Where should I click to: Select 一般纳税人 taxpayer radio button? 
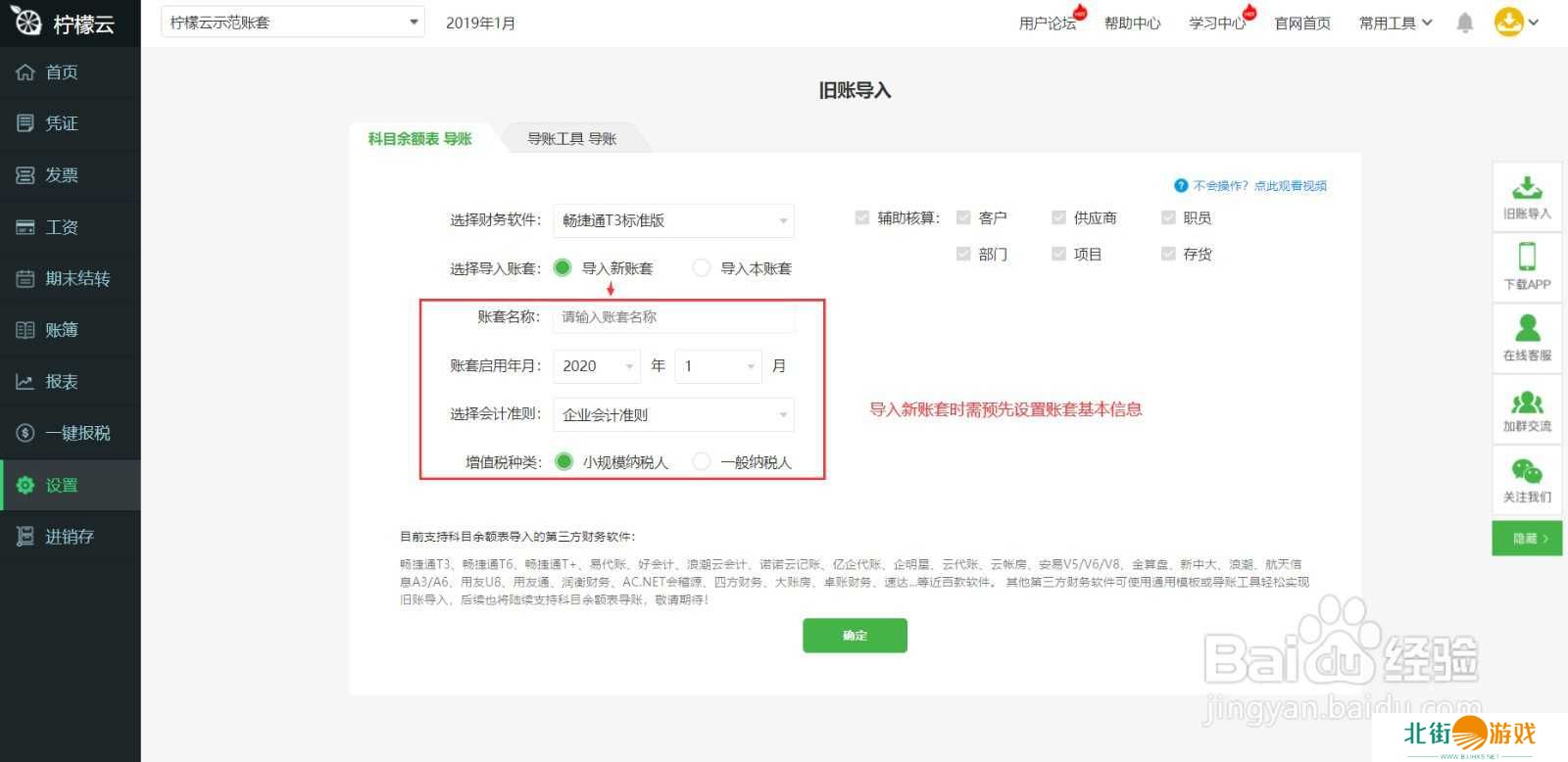click(702, 461)
